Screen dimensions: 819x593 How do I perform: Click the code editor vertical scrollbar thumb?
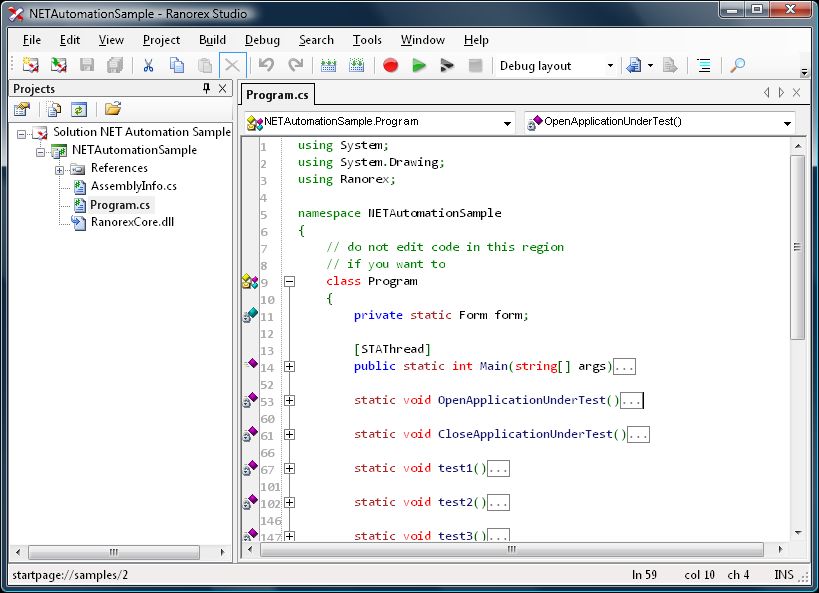798,247
